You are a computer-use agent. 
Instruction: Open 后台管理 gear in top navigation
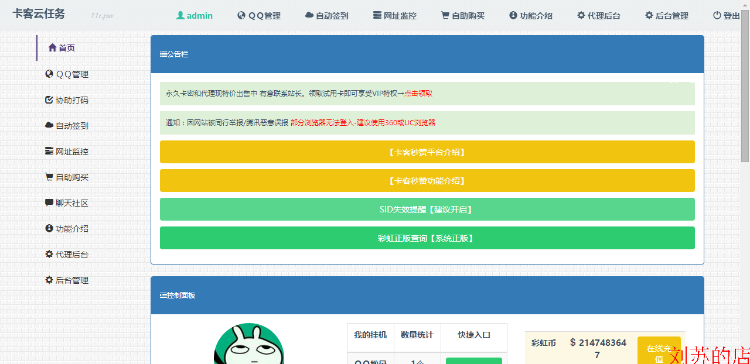point(649,15)
